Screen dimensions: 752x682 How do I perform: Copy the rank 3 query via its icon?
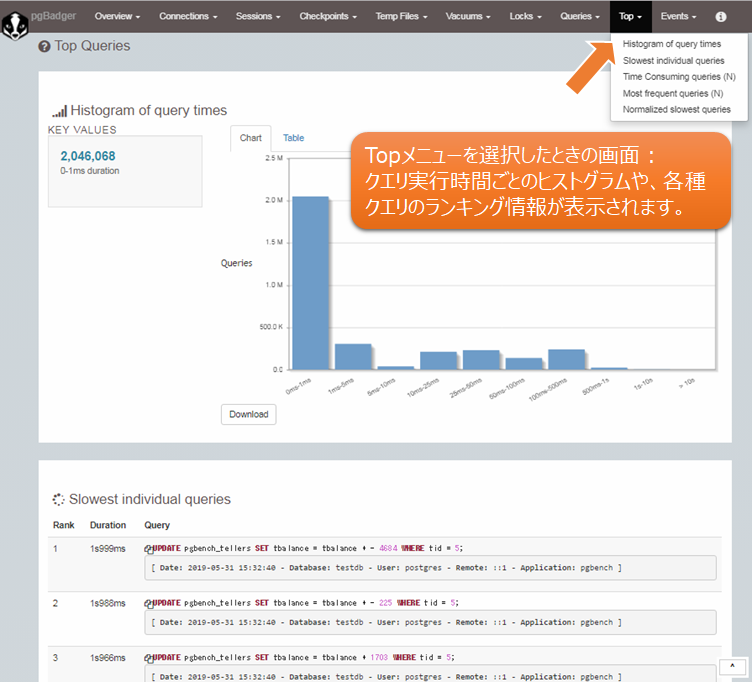(x=149, y=658)
